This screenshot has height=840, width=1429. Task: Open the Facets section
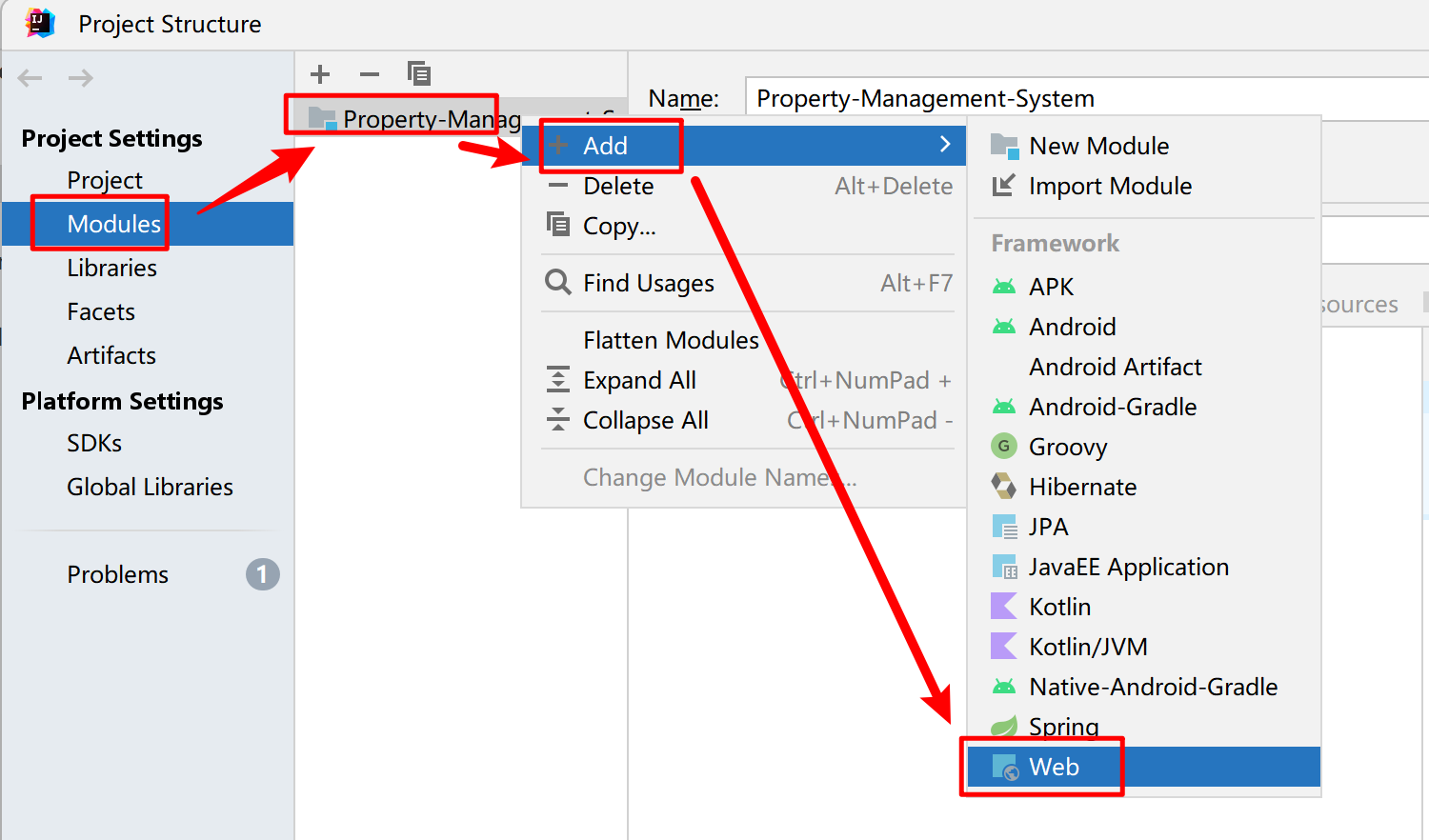click(x=101, y=311)
